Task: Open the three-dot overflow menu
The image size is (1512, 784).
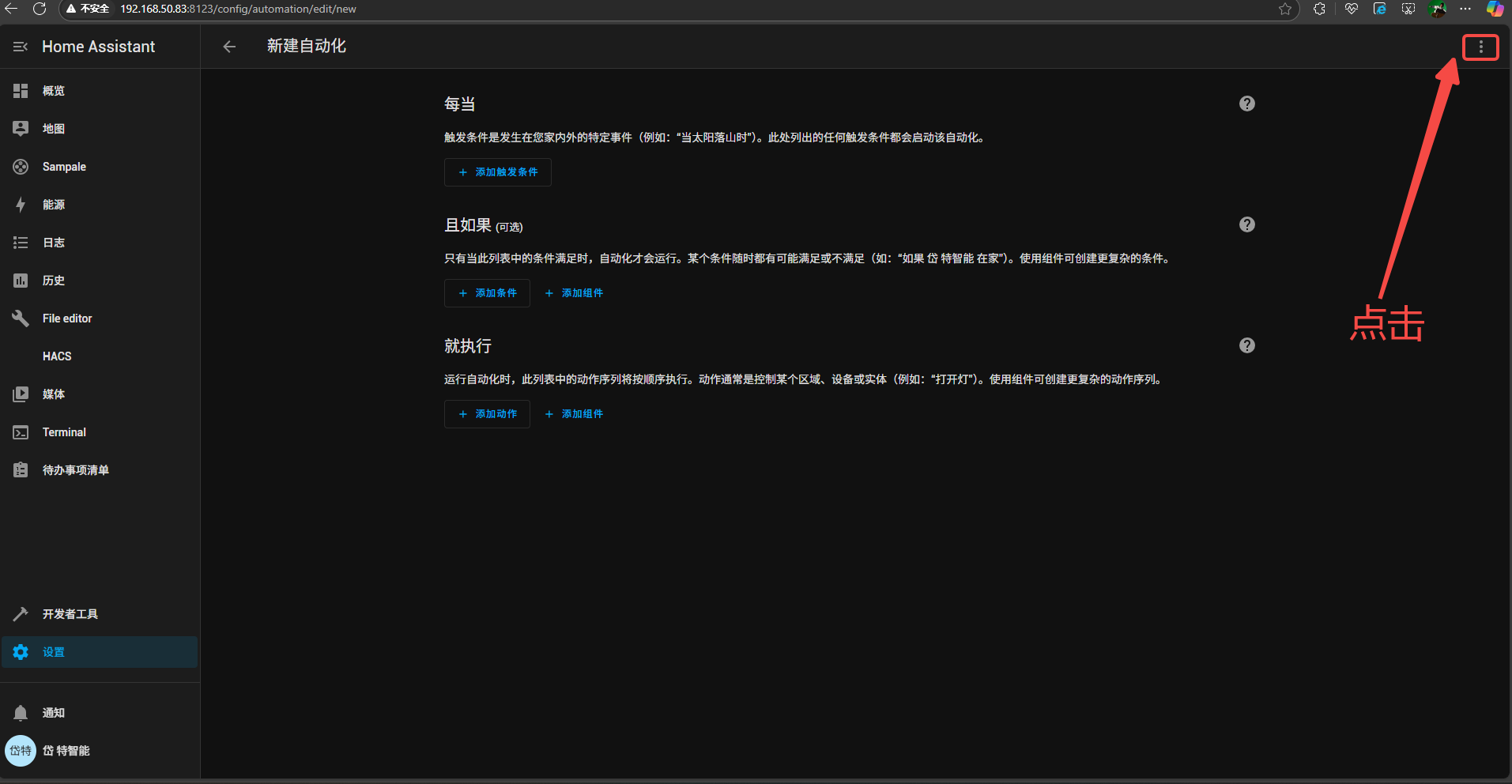Action: [x=1480, y=47]
